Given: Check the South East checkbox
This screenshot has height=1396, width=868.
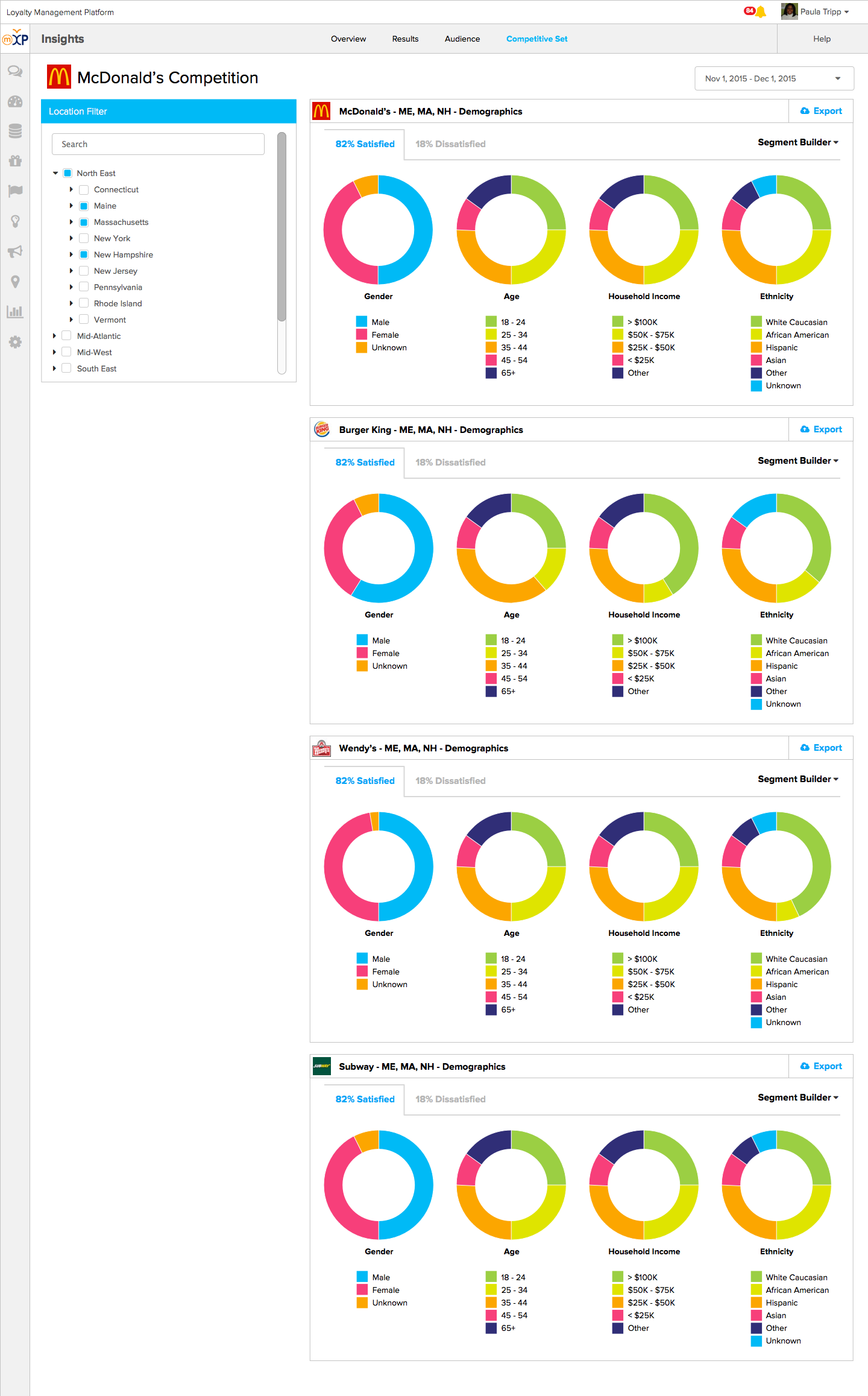Looking at the screenshot, I should (x=66, y=368).
